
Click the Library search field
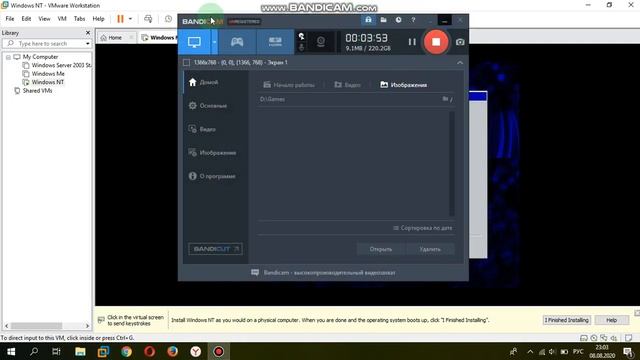point(46,43)
